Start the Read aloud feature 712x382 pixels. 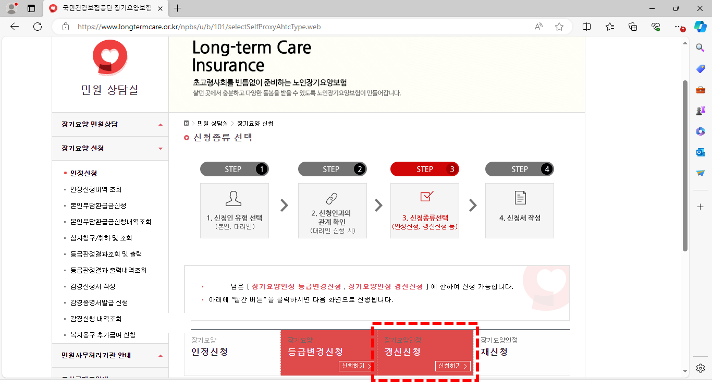pyautogui.click(x=539, y=27)
